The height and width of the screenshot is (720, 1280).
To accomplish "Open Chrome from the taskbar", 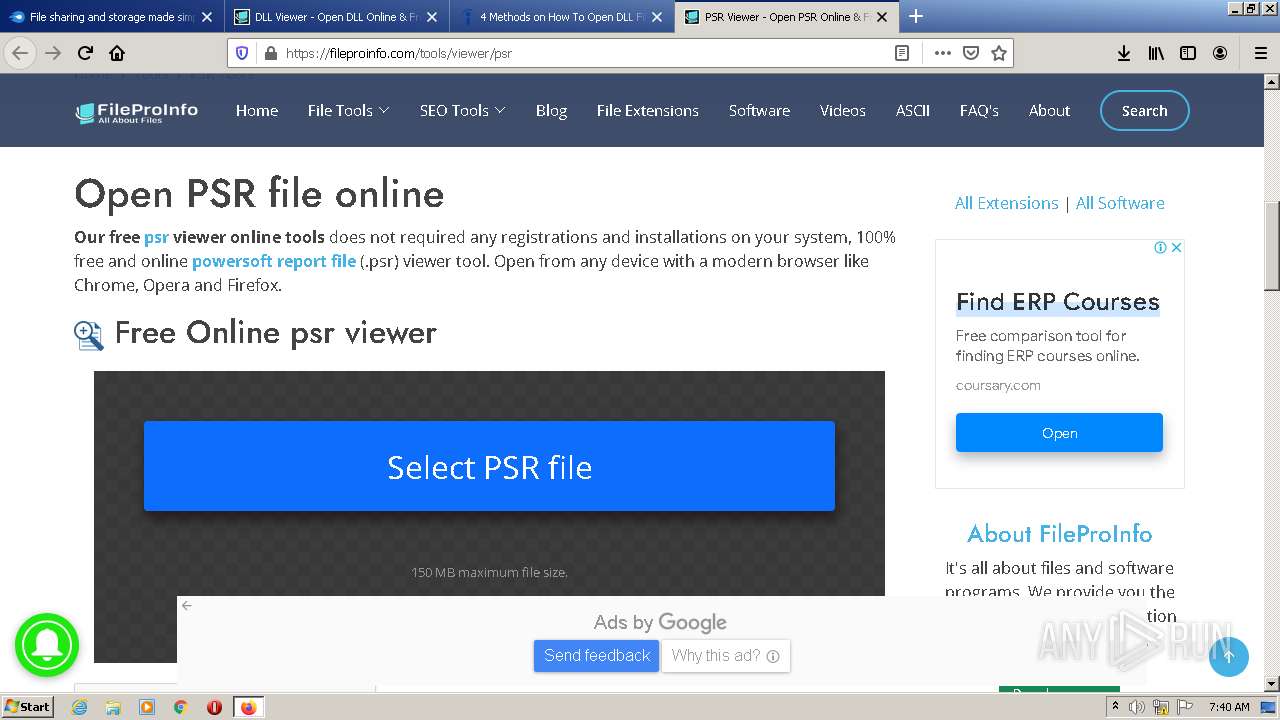I will (180, 707).
